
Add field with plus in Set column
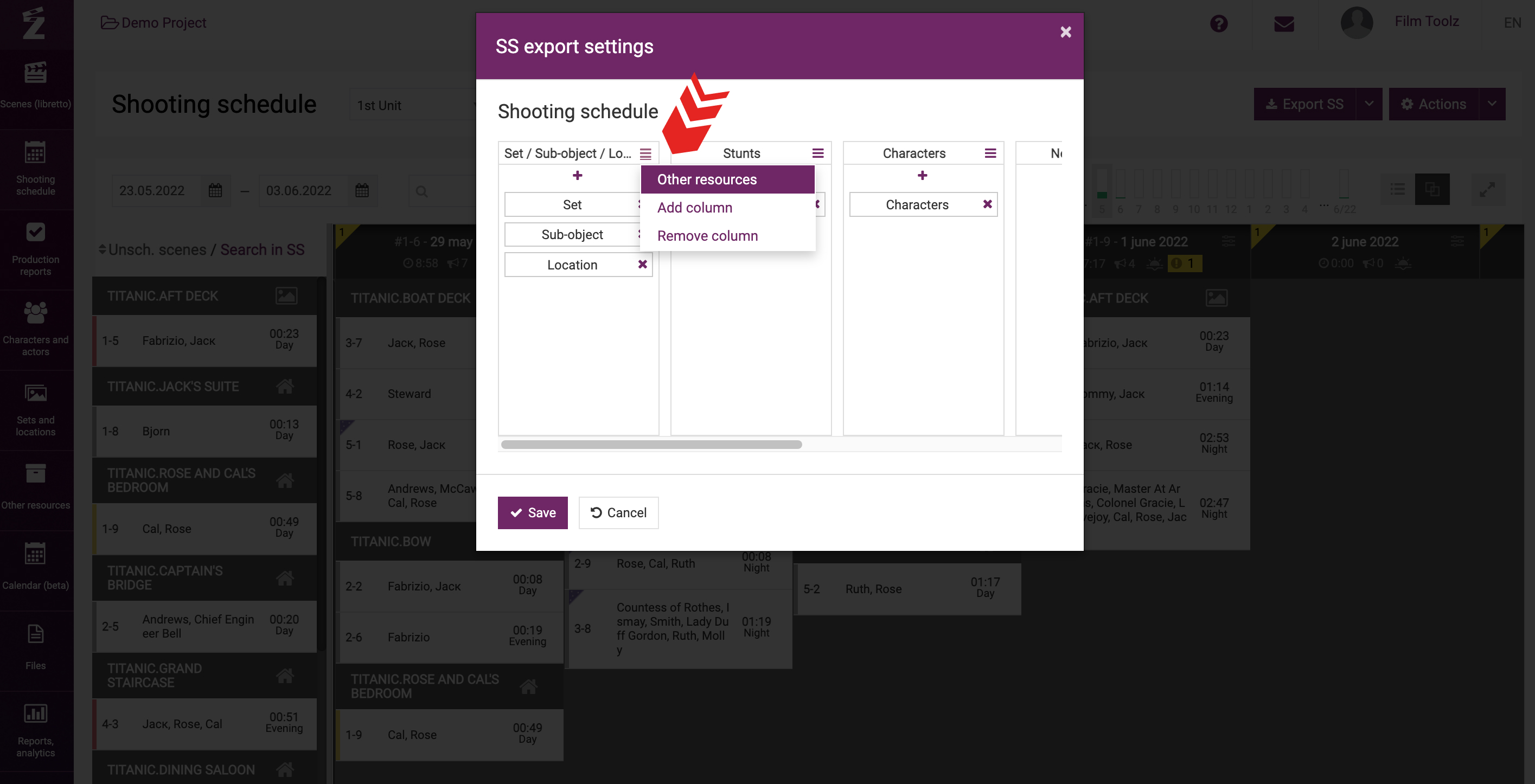577,175
